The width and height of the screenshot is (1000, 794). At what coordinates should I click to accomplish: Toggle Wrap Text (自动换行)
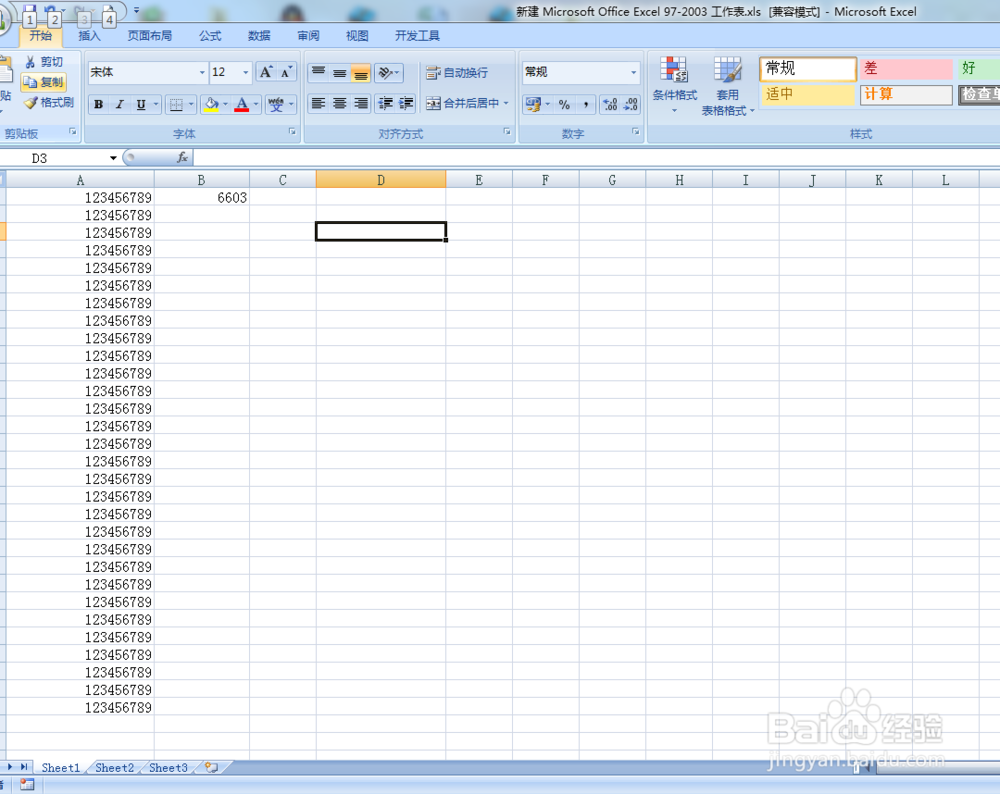point(457,73)
